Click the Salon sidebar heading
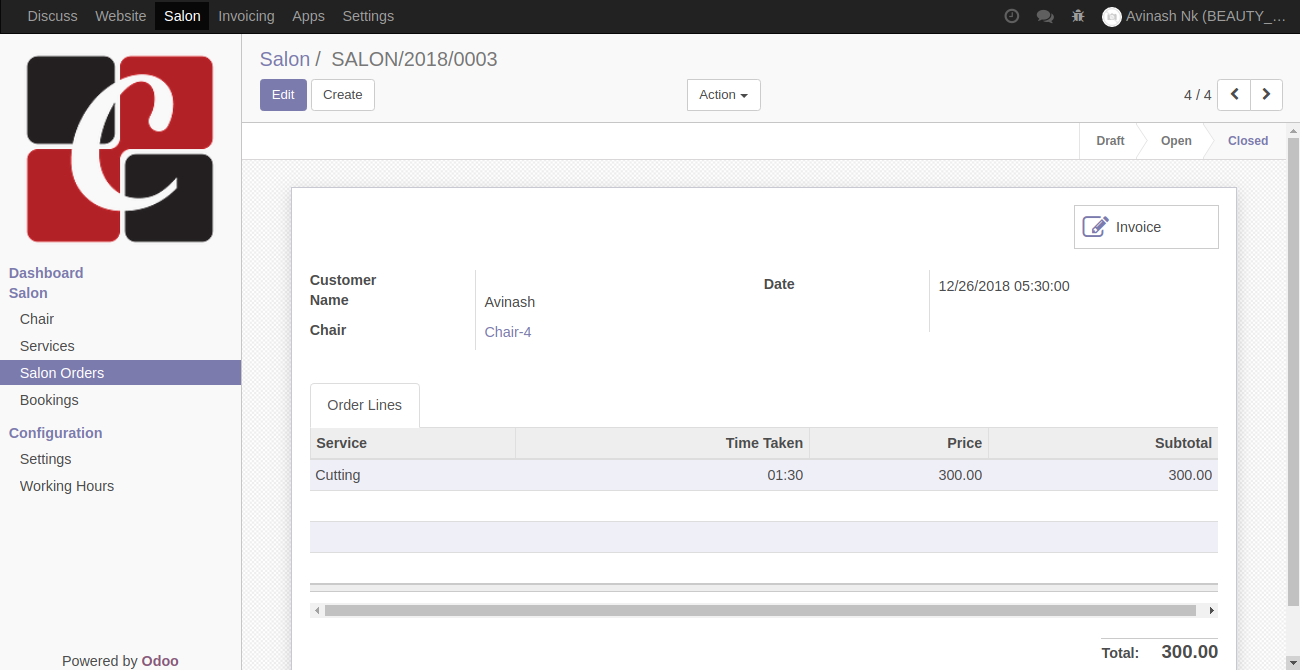Image resolution: width=1300 pixels, height=670 pixels. (28, 293)
